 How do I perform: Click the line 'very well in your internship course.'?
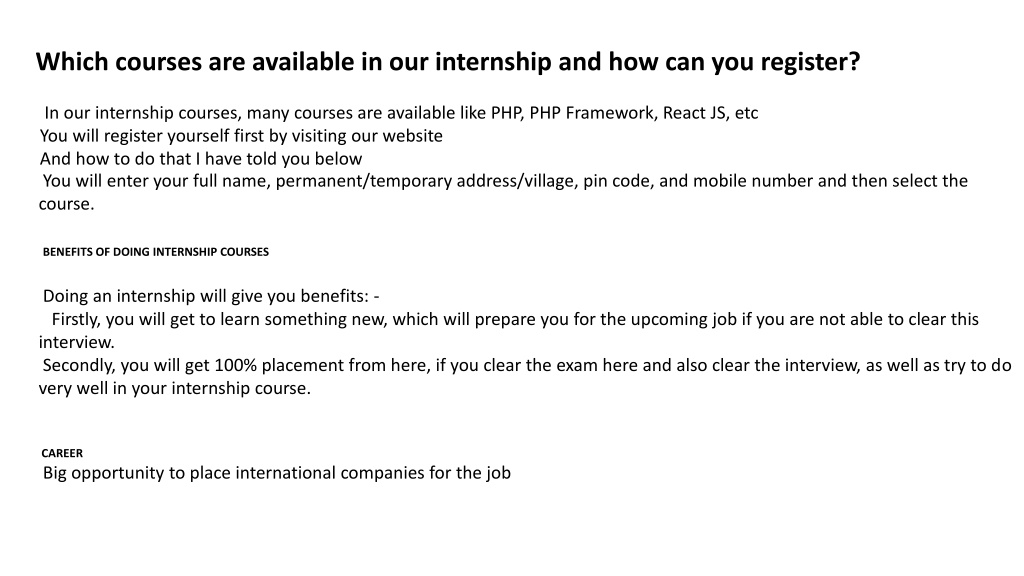pyautogui.click(x=174, y=389)
